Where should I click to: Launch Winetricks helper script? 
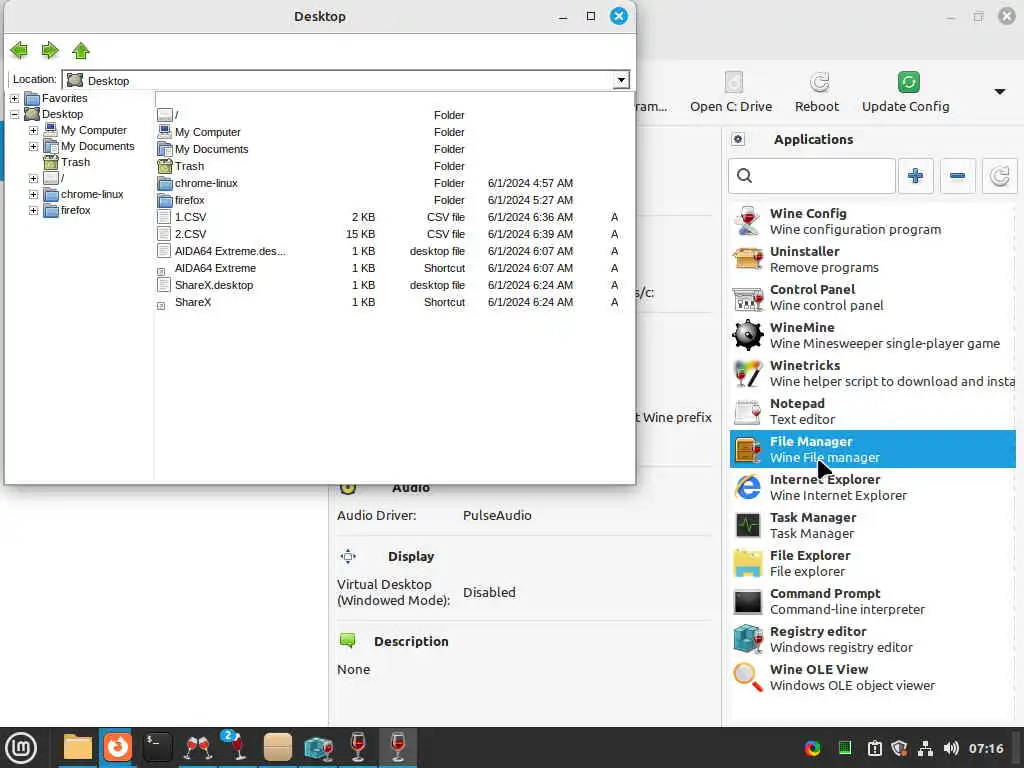coord(872,373)
